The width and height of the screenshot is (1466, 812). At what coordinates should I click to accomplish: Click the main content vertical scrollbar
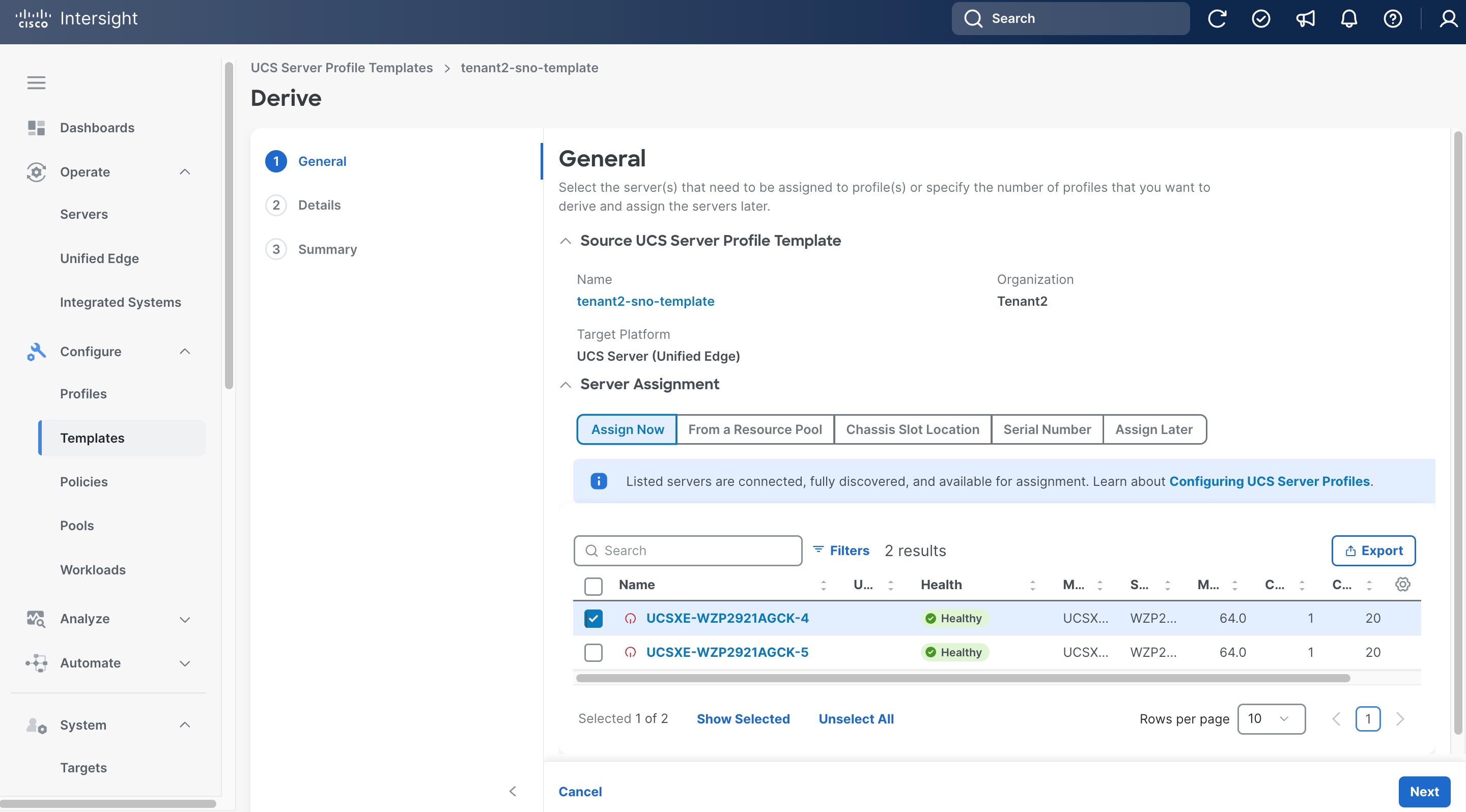1457,432
